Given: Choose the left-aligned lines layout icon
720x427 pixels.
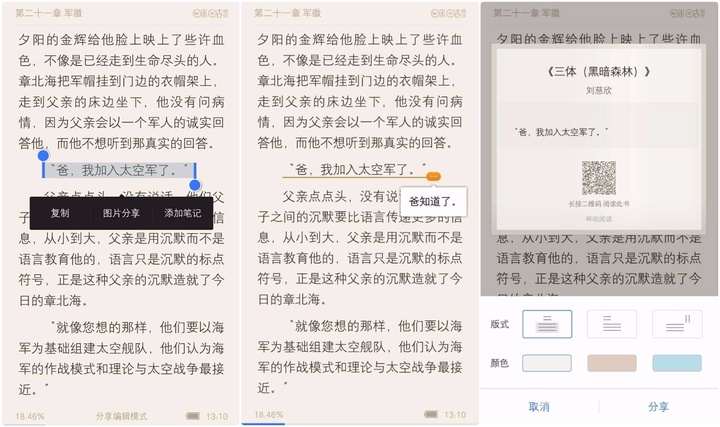Looking at the screenshot, I should (x=612, y=324).
